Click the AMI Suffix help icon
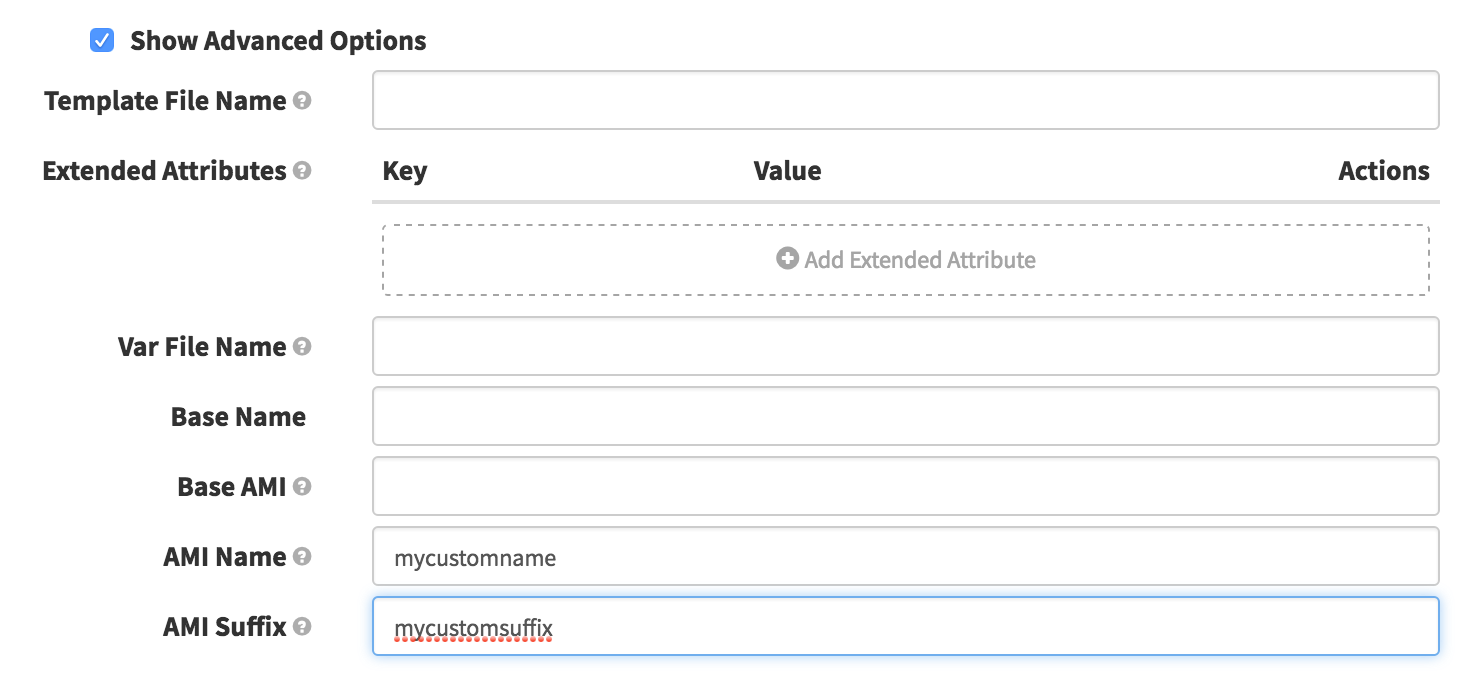The width and height of the screenshot is (1458, 678). pos(302,627)
